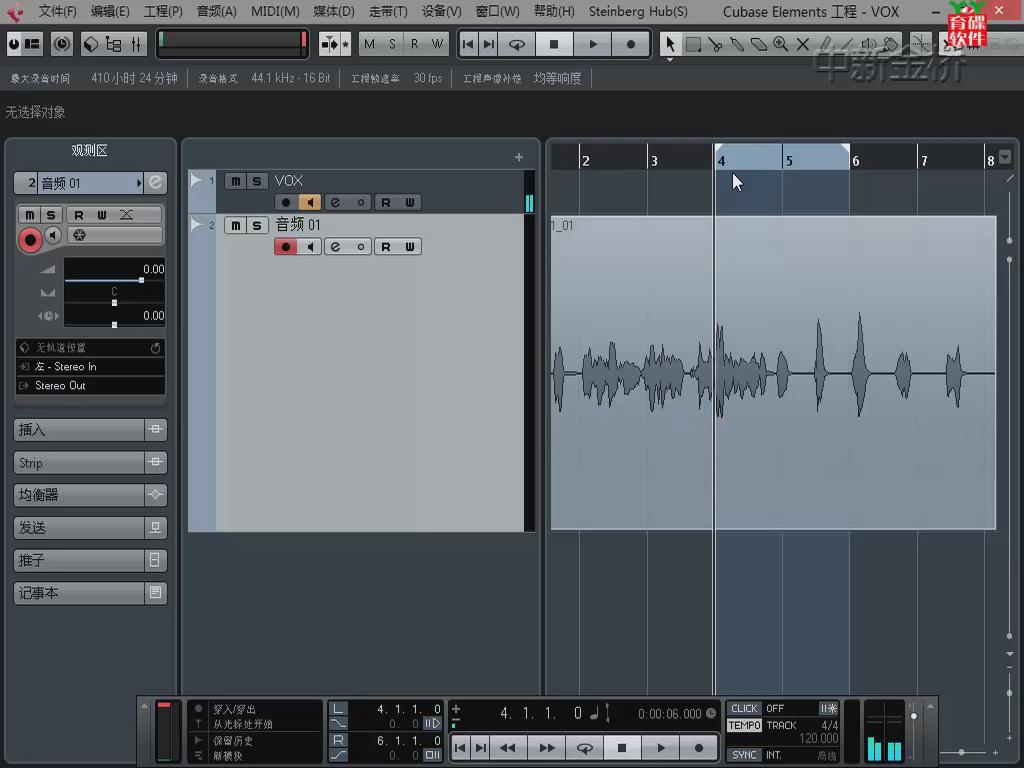Open the MIDI(M) menu
Image resolution: width=1024 pixels, height=768 pixels.
[275, 12]
